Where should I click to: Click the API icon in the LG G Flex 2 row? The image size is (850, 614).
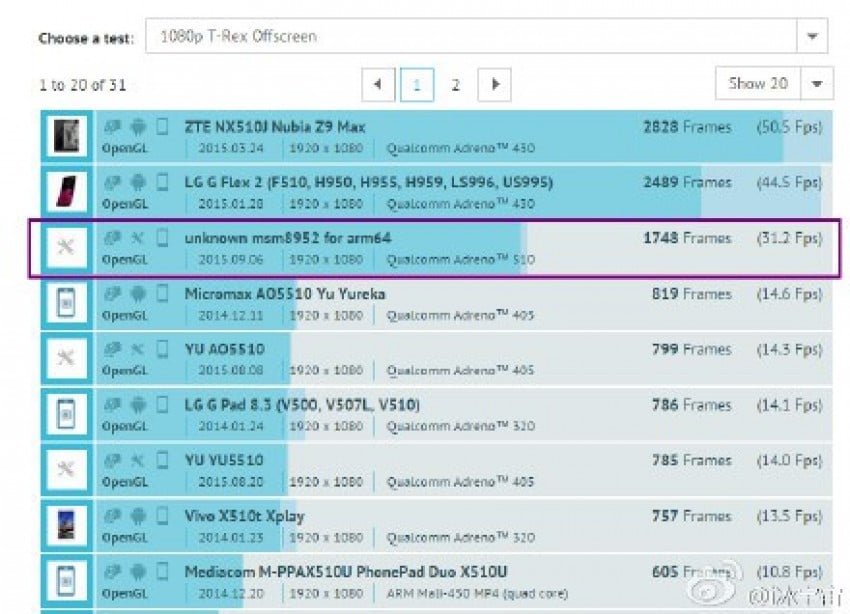112,182
